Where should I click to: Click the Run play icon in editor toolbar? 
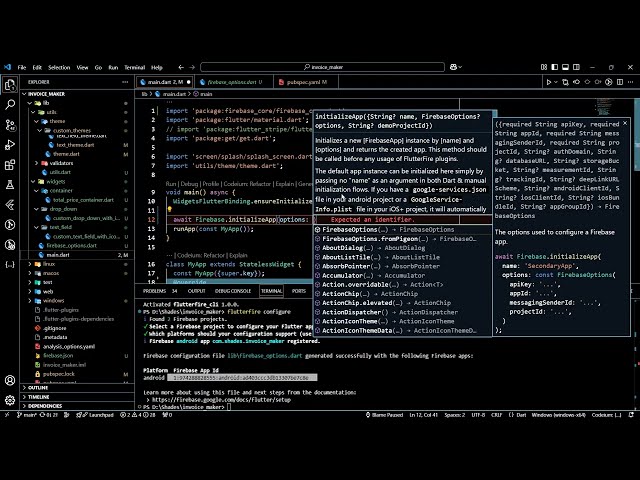pyautogui.click(x=549, y=82)
